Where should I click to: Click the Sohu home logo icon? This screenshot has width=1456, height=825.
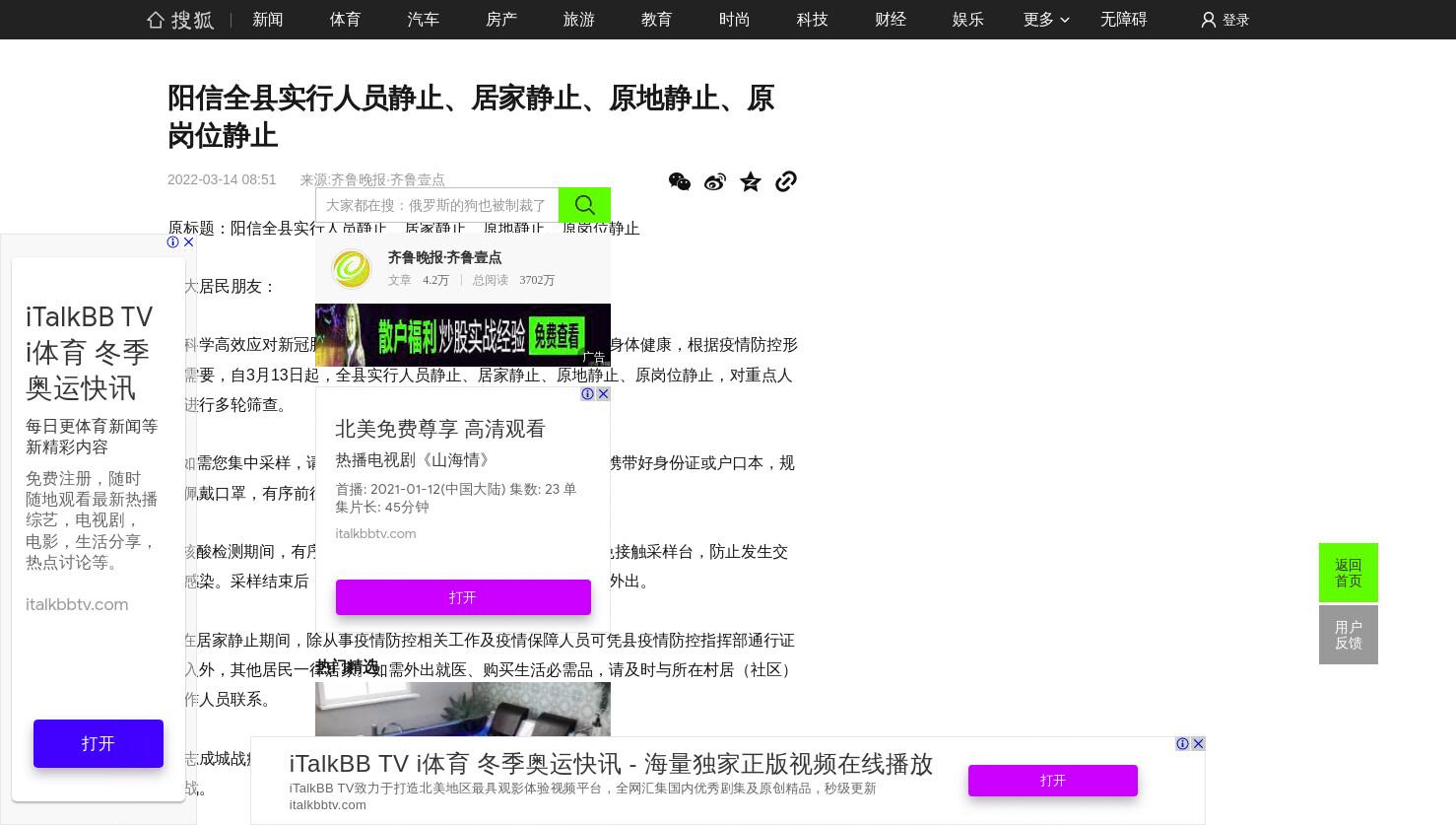[155, 20]
